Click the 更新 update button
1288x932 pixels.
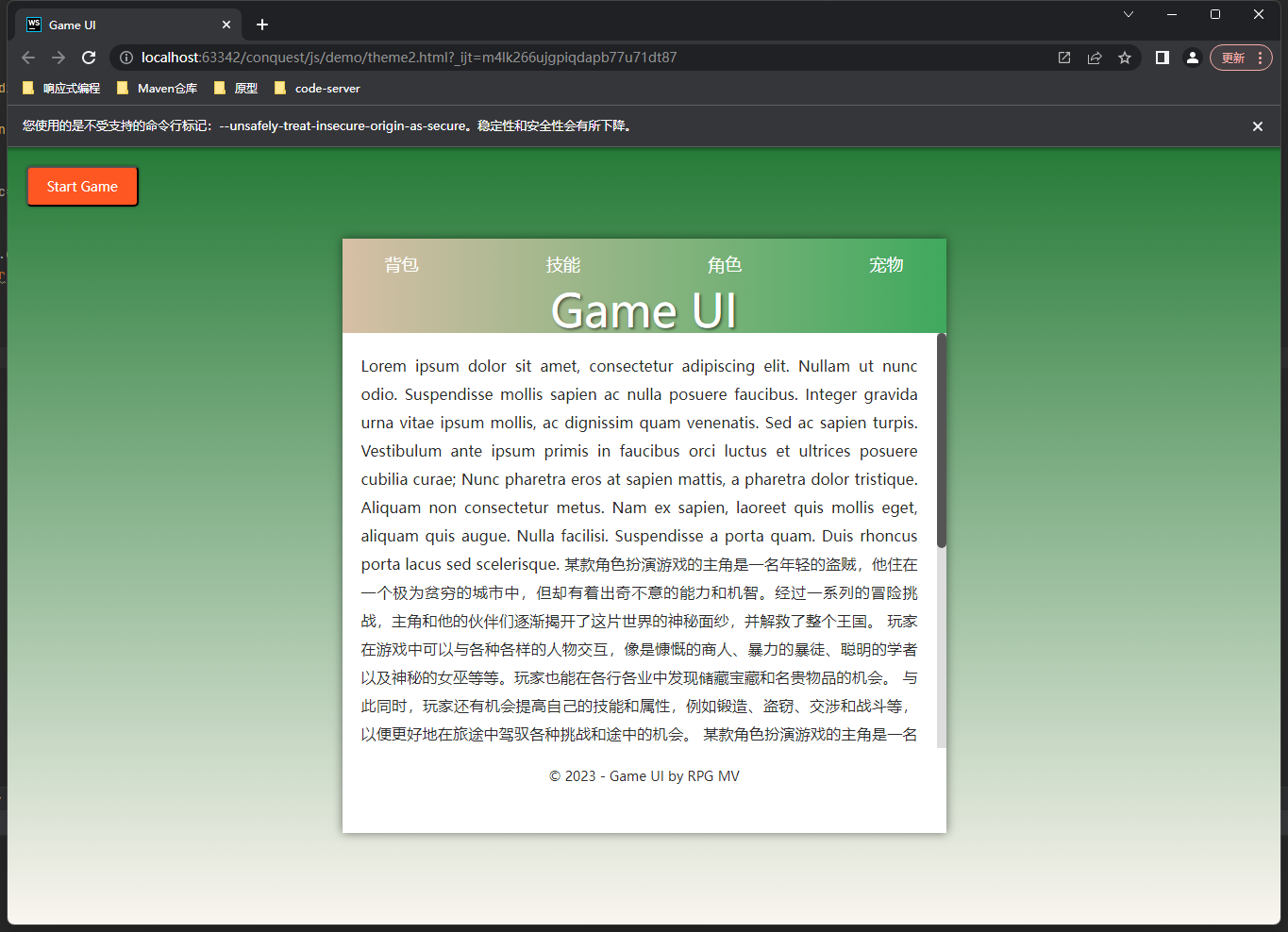pyautogui.click(x=1233, y=58)
